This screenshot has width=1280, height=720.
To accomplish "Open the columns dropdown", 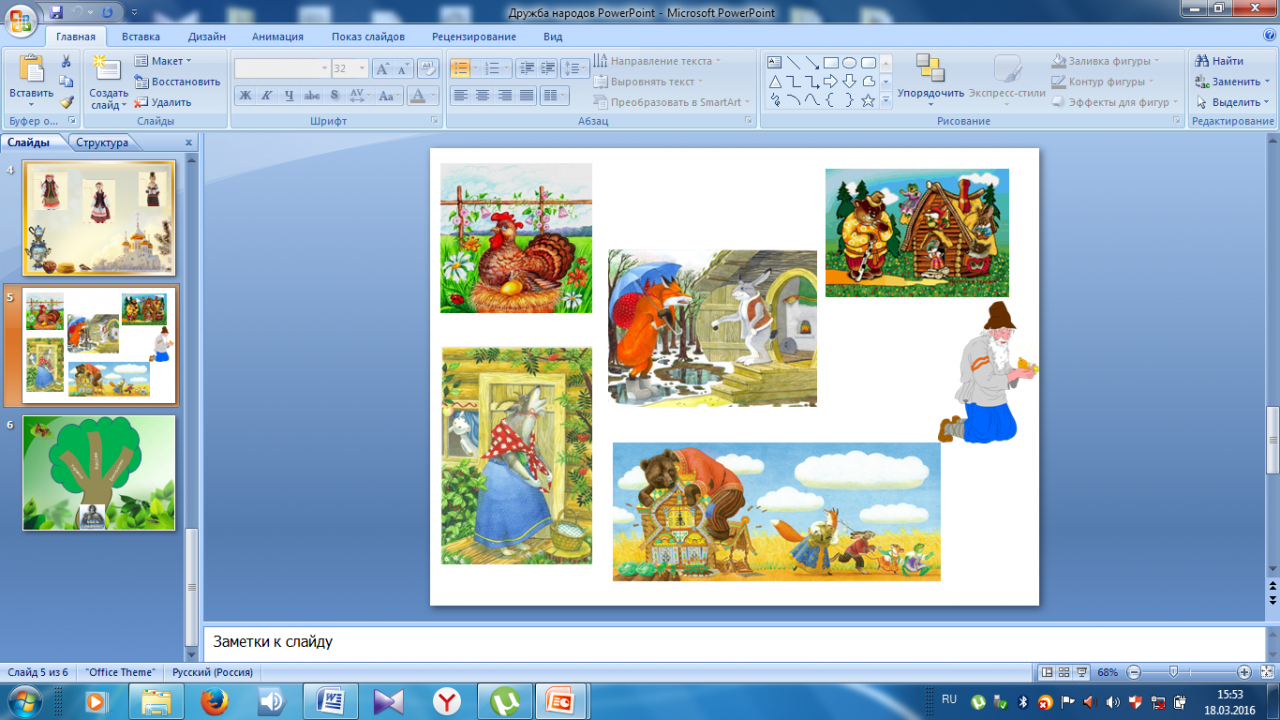I will [554, 96].
